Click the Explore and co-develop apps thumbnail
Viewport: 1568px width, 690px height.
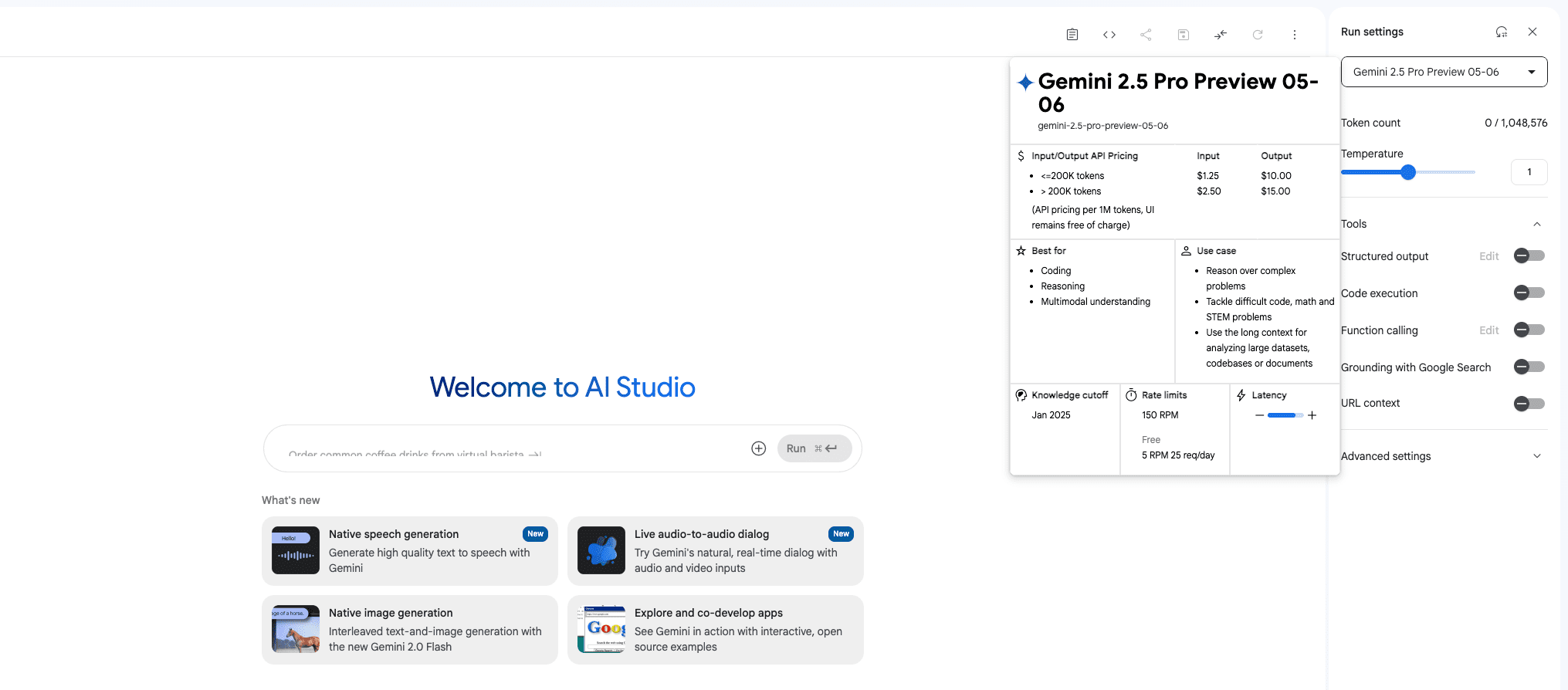pyautogui.click(x=601, y=629)
